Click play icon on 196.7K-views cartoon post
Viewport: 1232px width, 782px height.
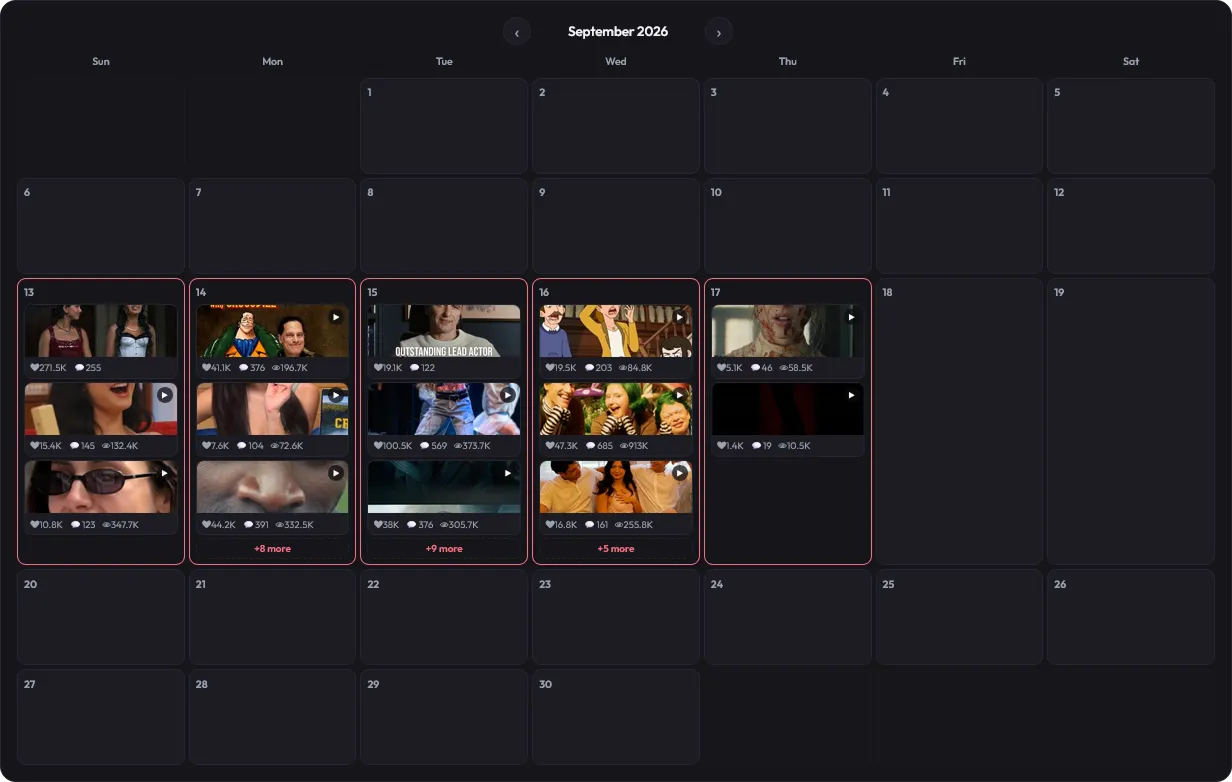click(x=336, y=317)
